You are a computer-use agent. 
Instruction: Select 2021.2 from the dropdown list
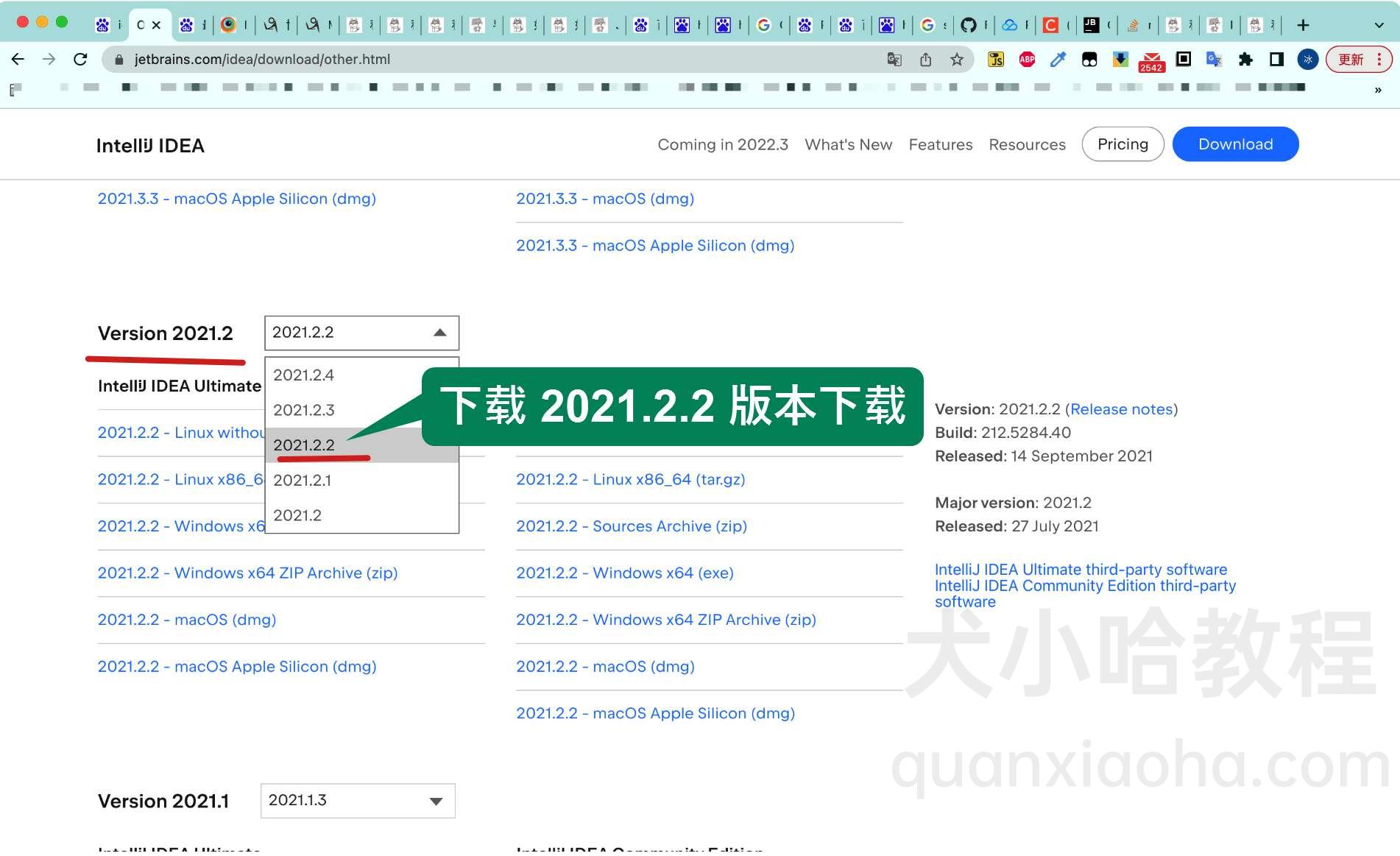[361, 515]
